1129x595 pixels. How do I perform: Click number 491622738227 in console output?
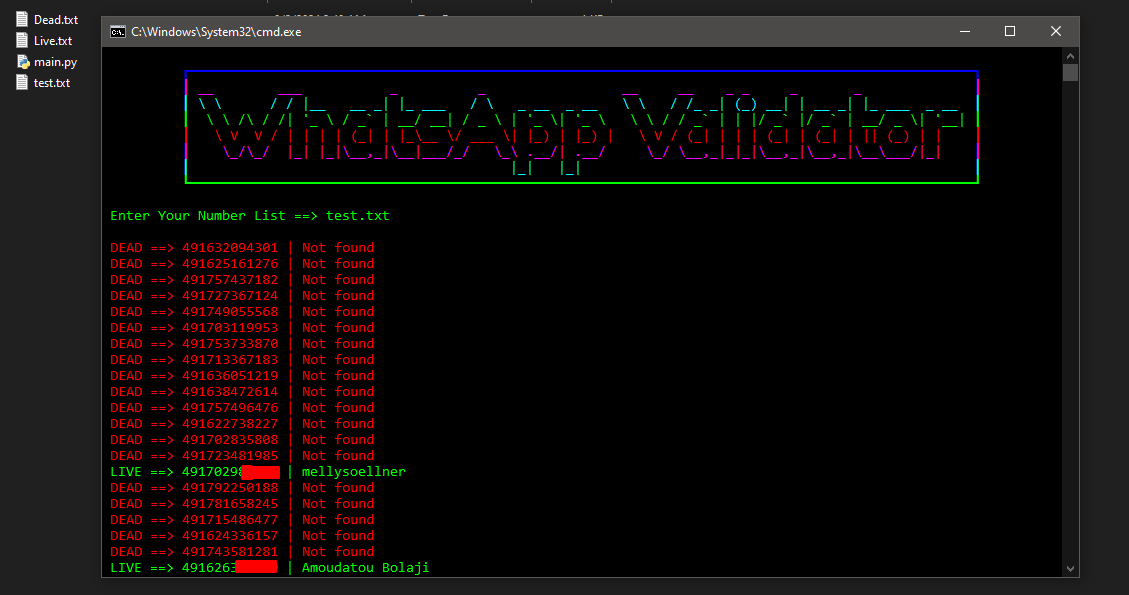pyautogui.click(x=230, y=424)
